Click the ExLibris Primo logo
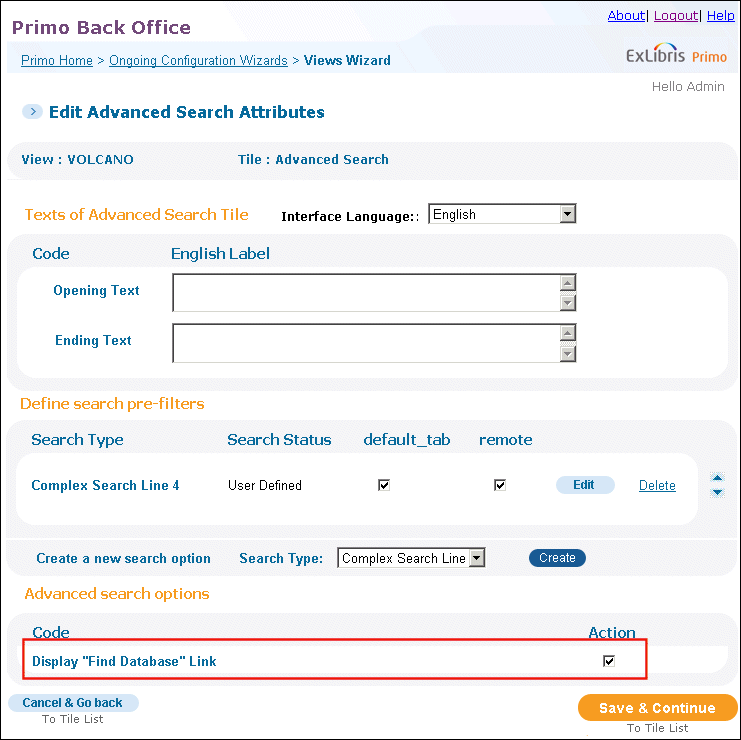This screenshot has height=740, width=741. coord(676,54)
